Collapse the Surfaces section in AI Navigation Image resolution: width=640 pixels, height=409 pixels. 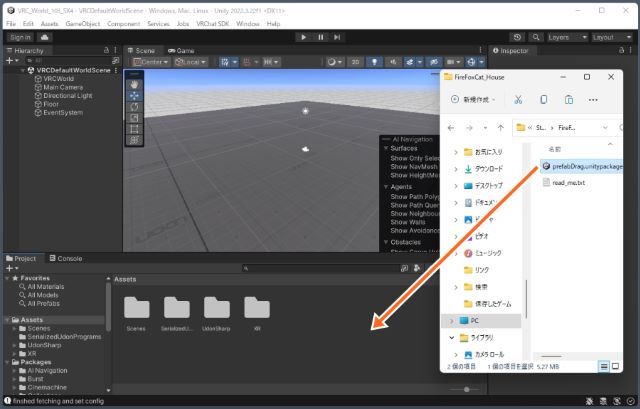coord(386,148)
